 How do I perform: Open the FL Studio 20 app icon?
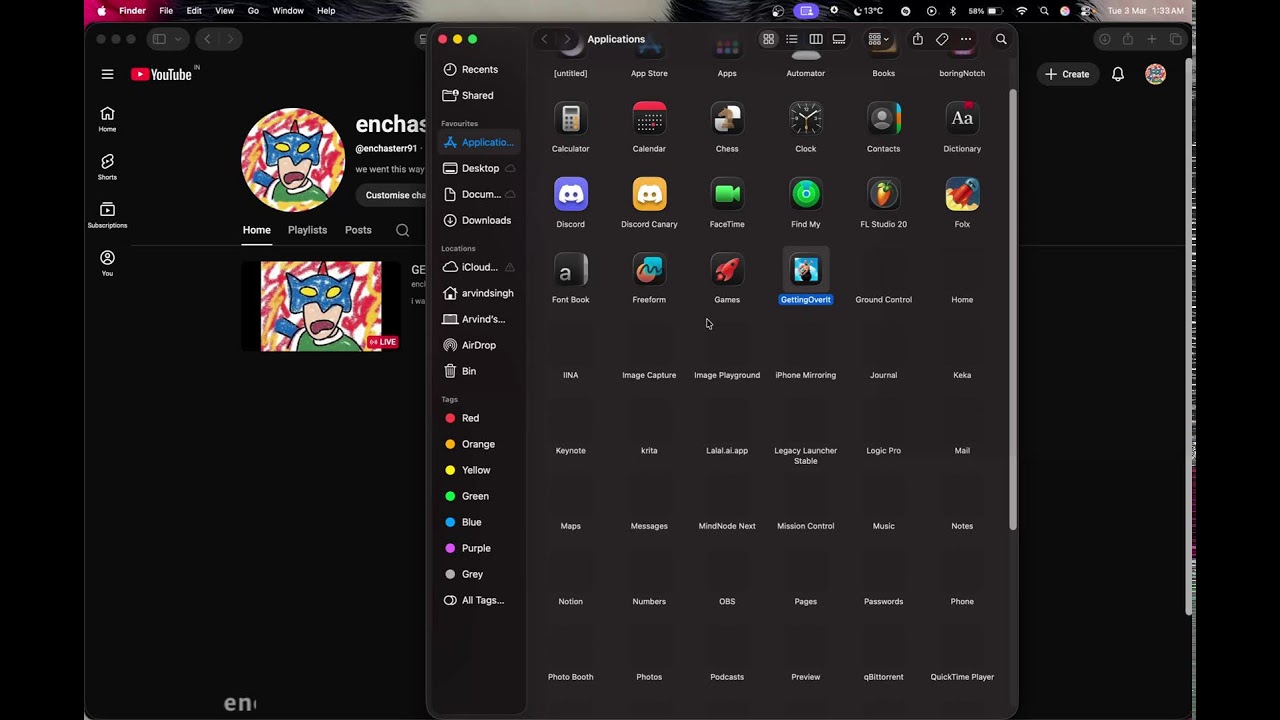[x=883, y=194]
